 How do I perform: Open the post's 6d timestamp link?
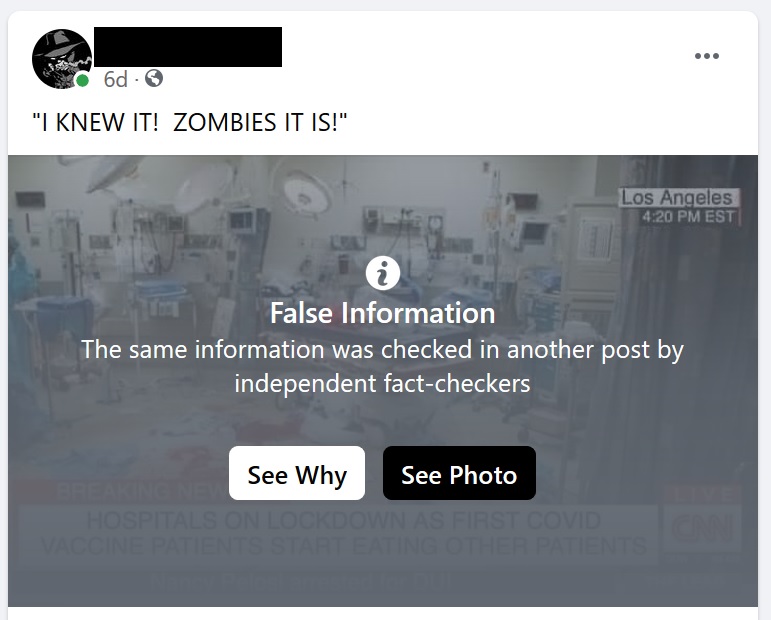pyautogui.click(x=116, y=79)
